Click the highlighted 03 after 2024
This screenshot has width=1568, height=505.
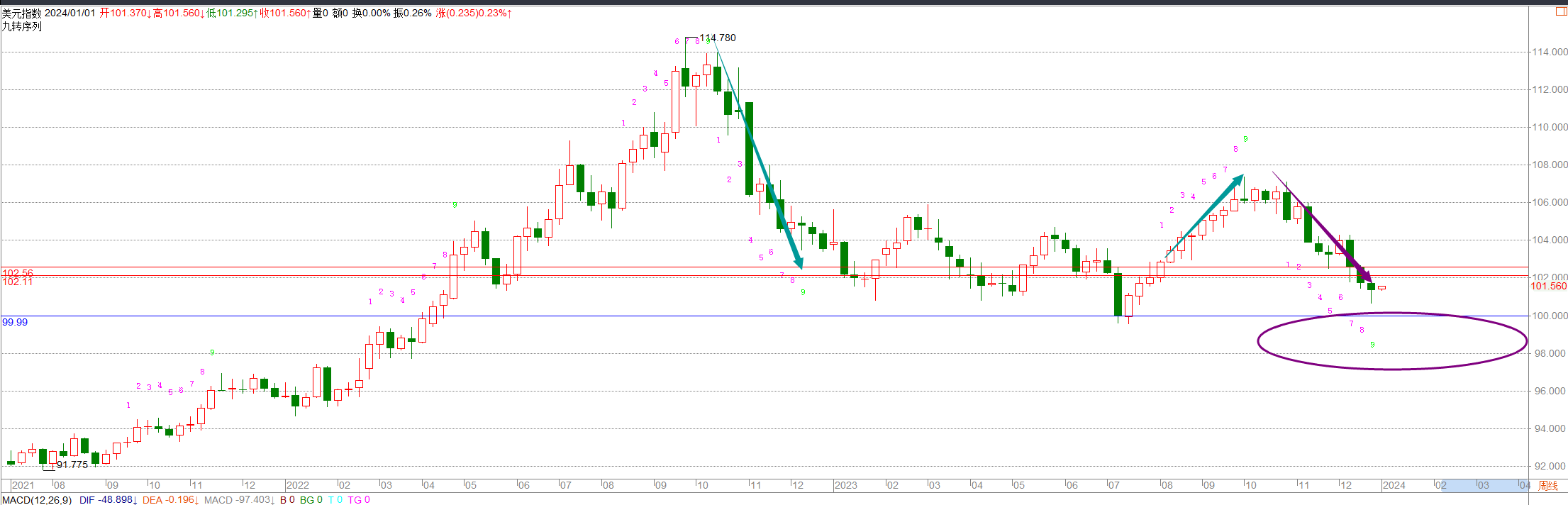[1483, 485]
